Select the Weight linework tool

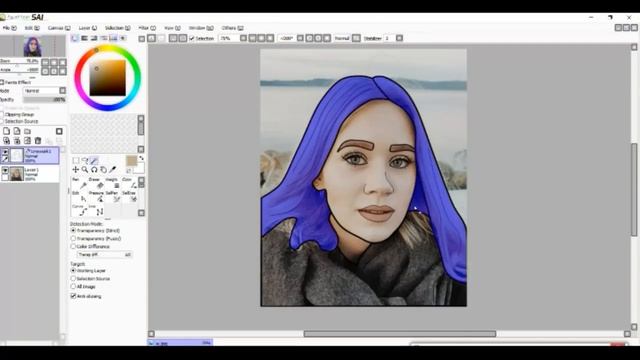click(x=113, y=184)
